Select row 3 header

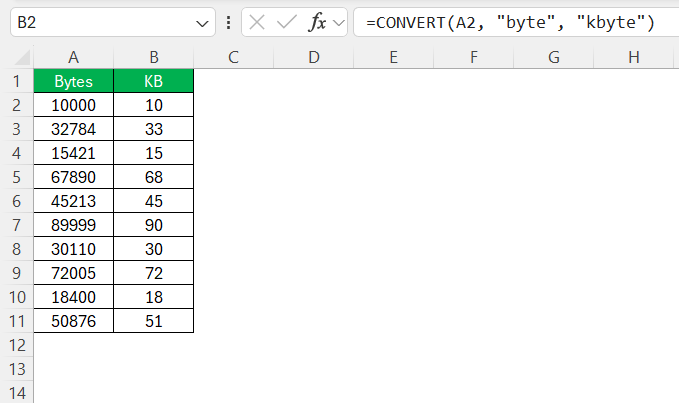(x=17, y=129)
